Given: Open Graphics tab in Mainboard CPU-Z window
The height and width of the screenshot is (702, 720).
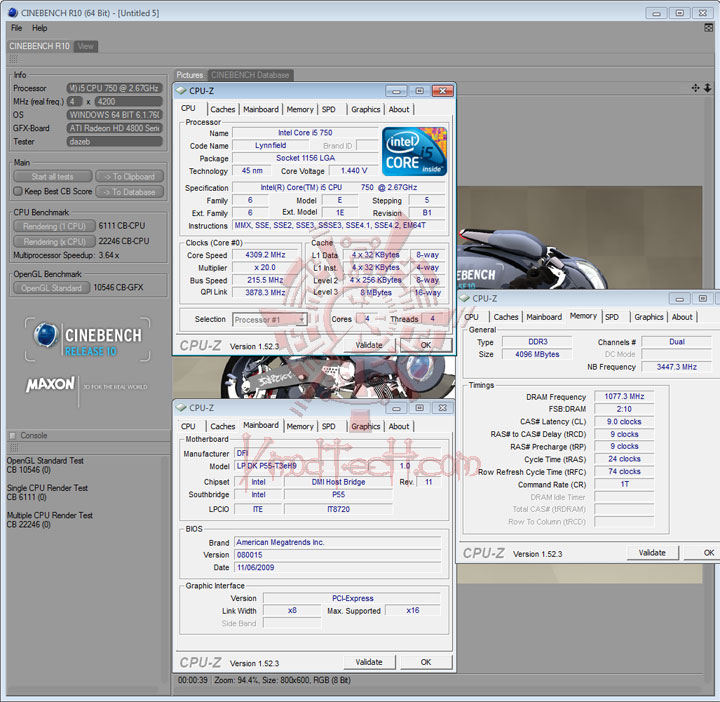Looking at the screenshot, I should 366,427.
